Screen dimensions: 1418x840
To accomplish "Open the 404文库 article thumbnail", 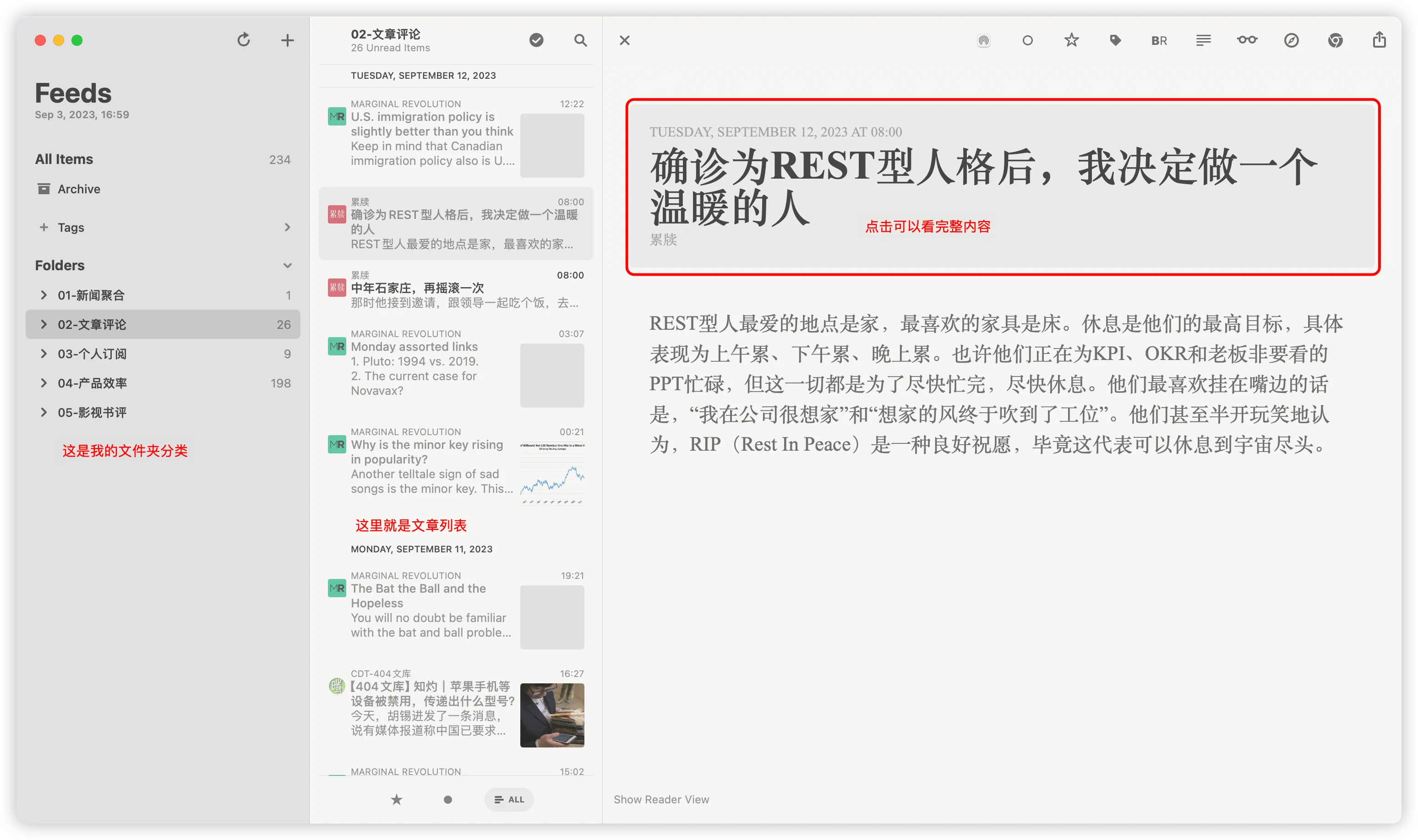I will click(x=552, y=715).
